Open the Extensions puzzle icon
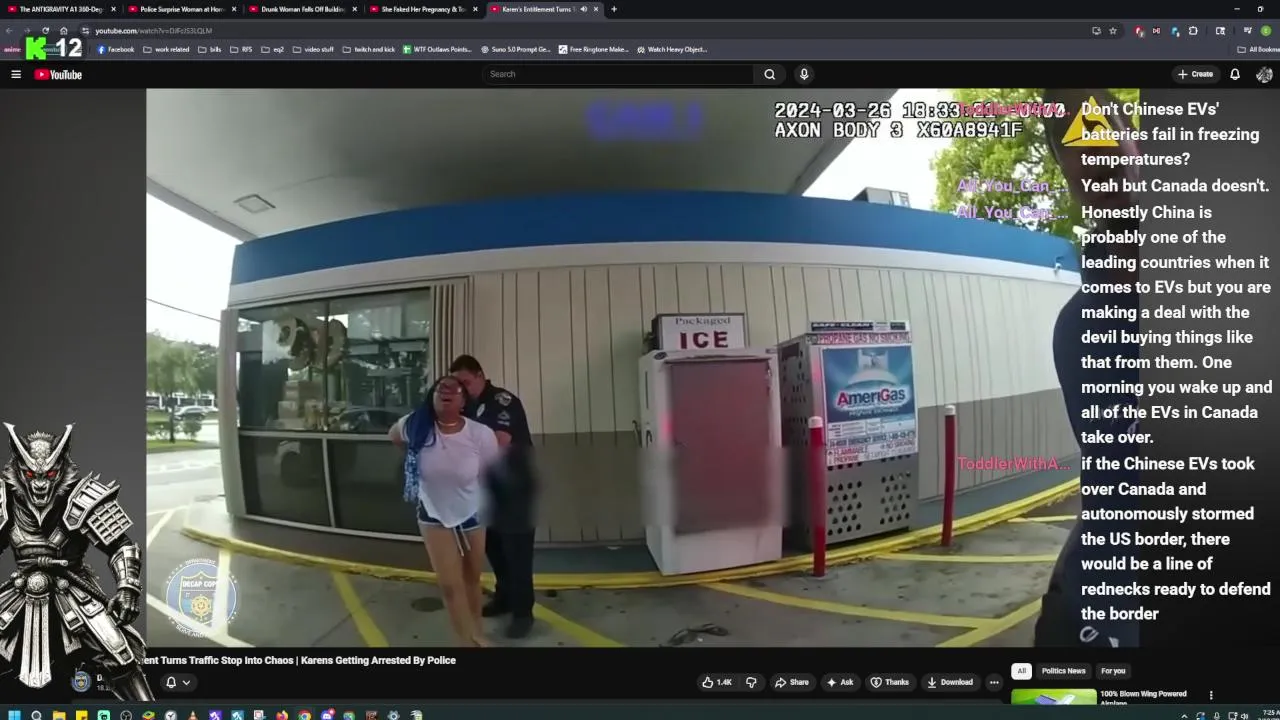This screenshot has height=720, width=1280. tap(1193, 30)
